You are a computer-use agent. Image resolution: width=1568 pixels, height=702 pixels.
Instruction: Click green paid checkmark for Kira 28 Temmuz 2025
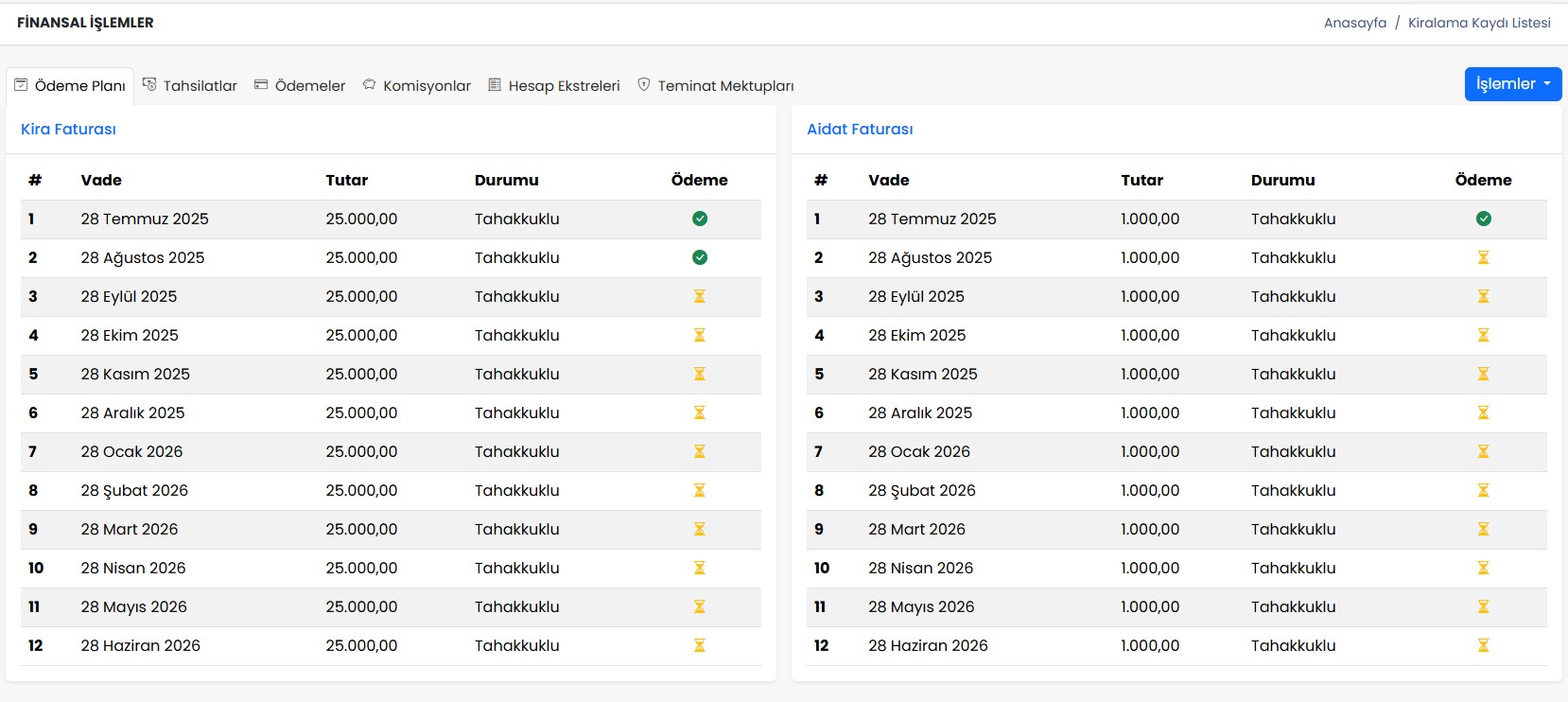tap(700, 219)
